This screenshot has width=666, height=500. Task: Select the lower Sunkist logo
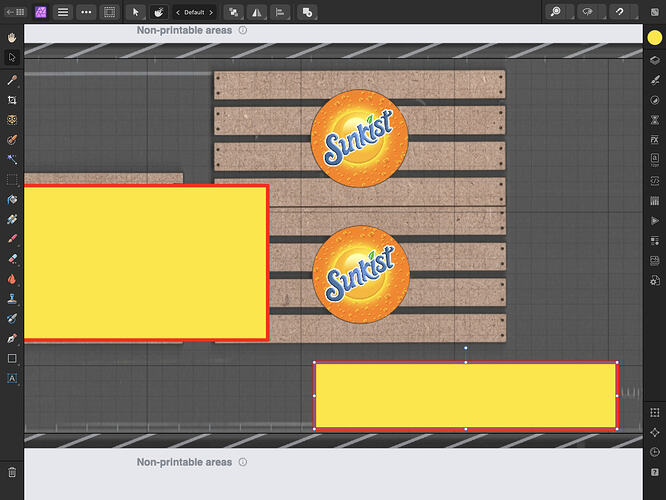pyautogui.click(x=361, y=274)
